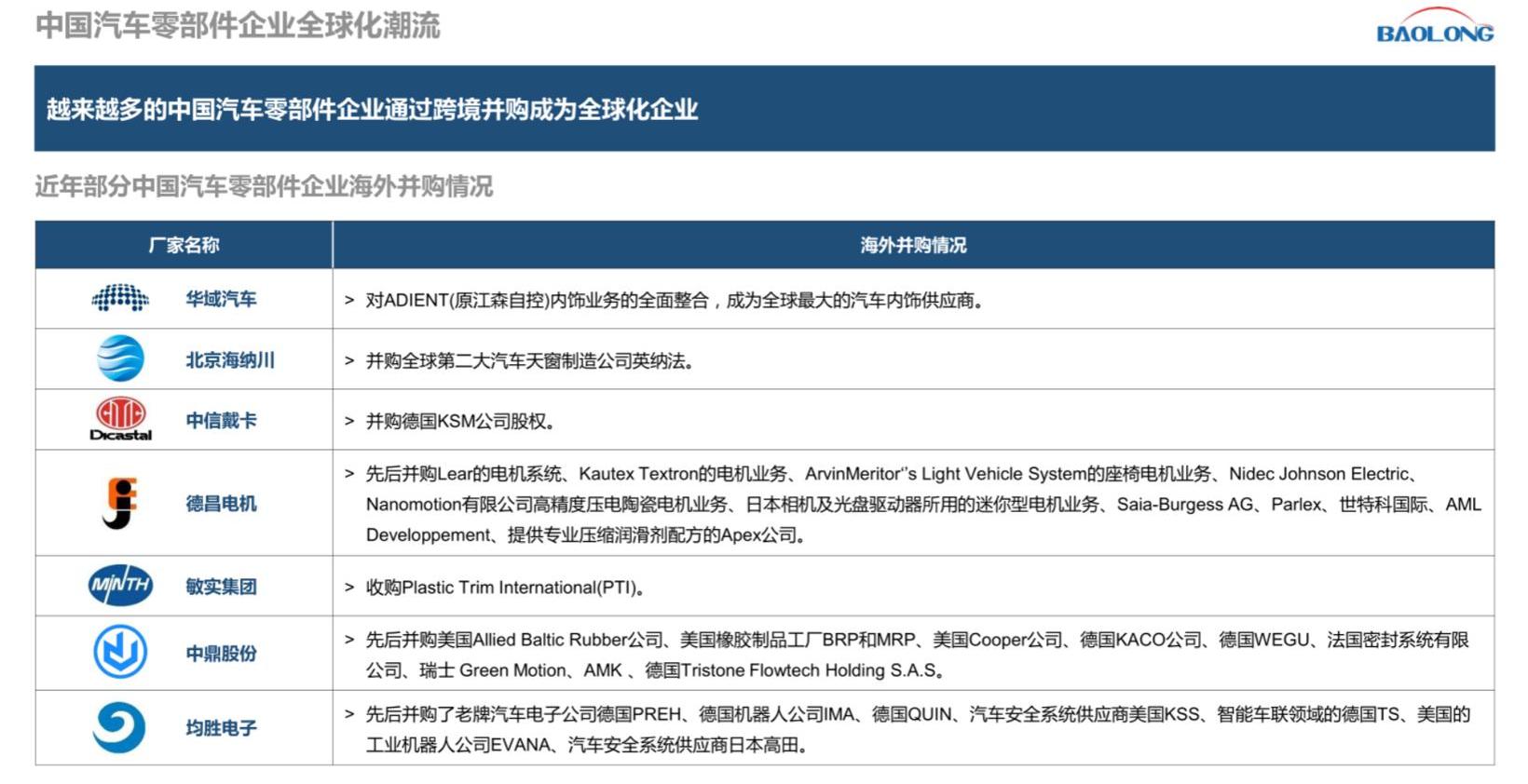Click the company name 敏实集团

[x=221, y=587]
